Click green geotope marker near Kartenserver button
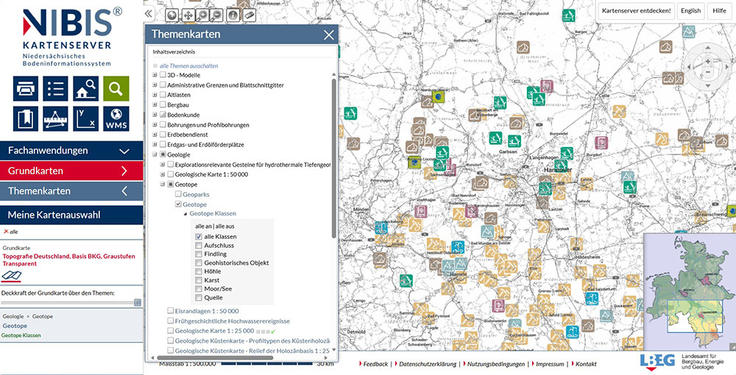The width and height of the screenshot is (736, 375). (568, 15)
